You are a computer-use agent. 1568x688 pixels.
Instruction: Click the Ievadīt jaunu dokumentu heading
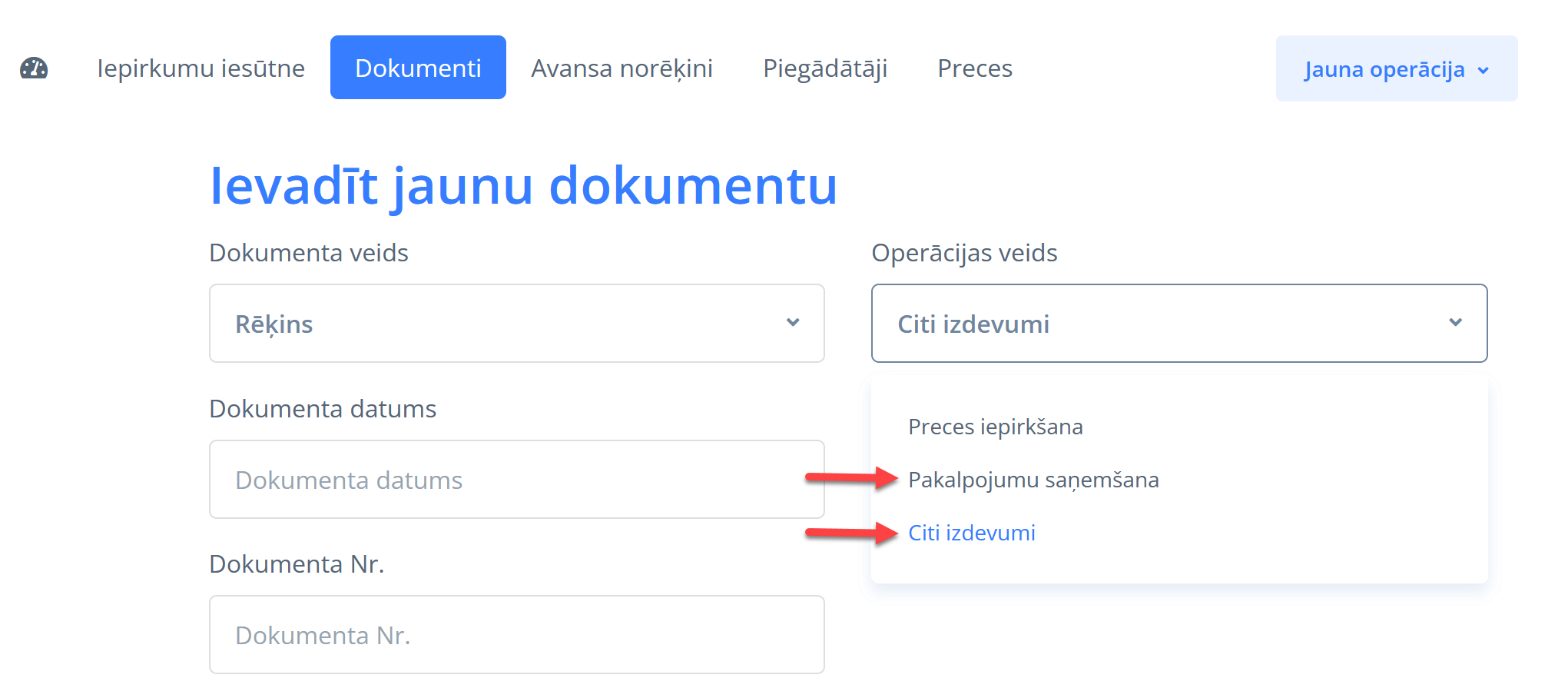523,186
